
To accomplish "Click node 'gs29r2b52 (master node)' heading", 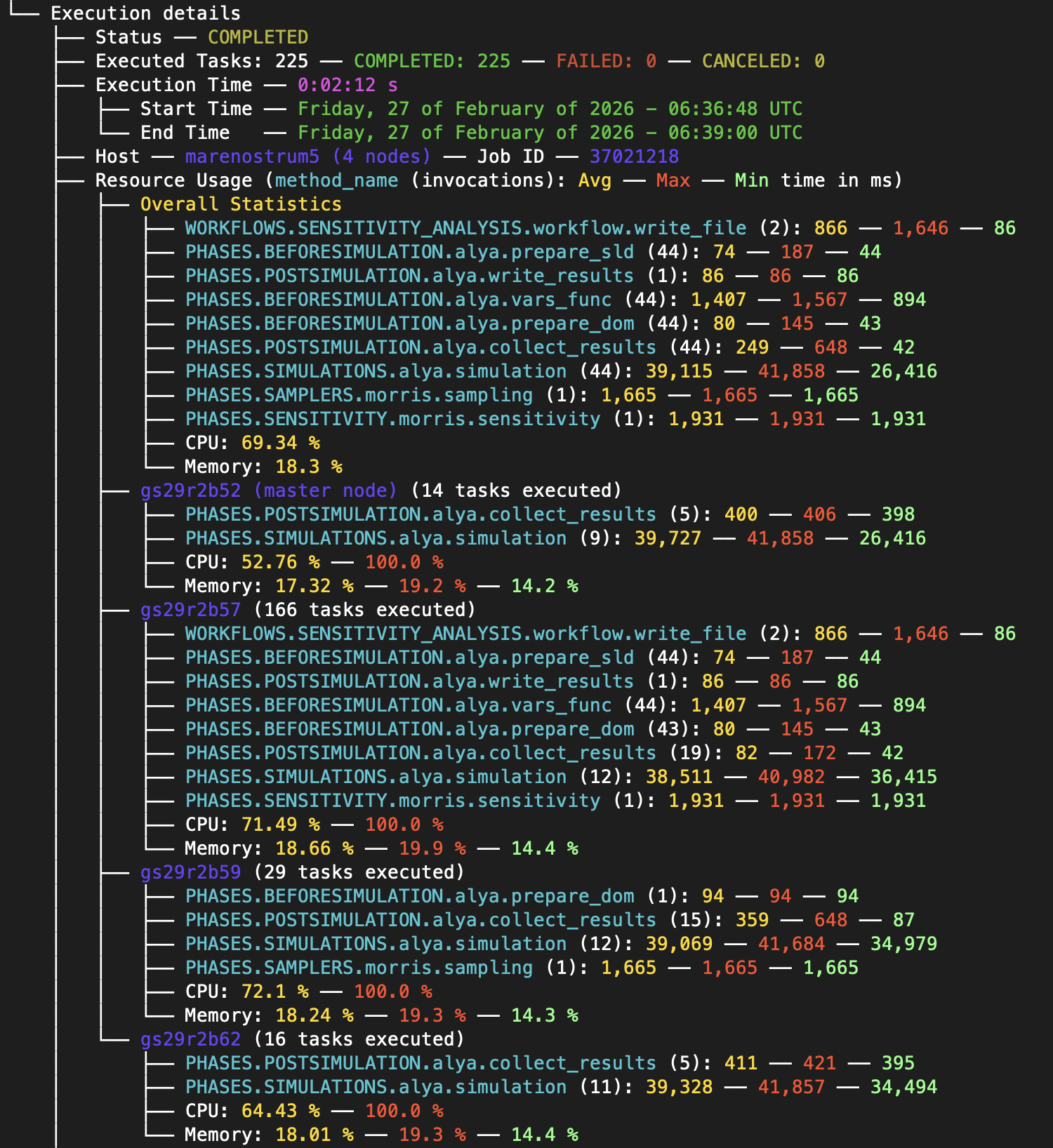I will pos(269,490).
